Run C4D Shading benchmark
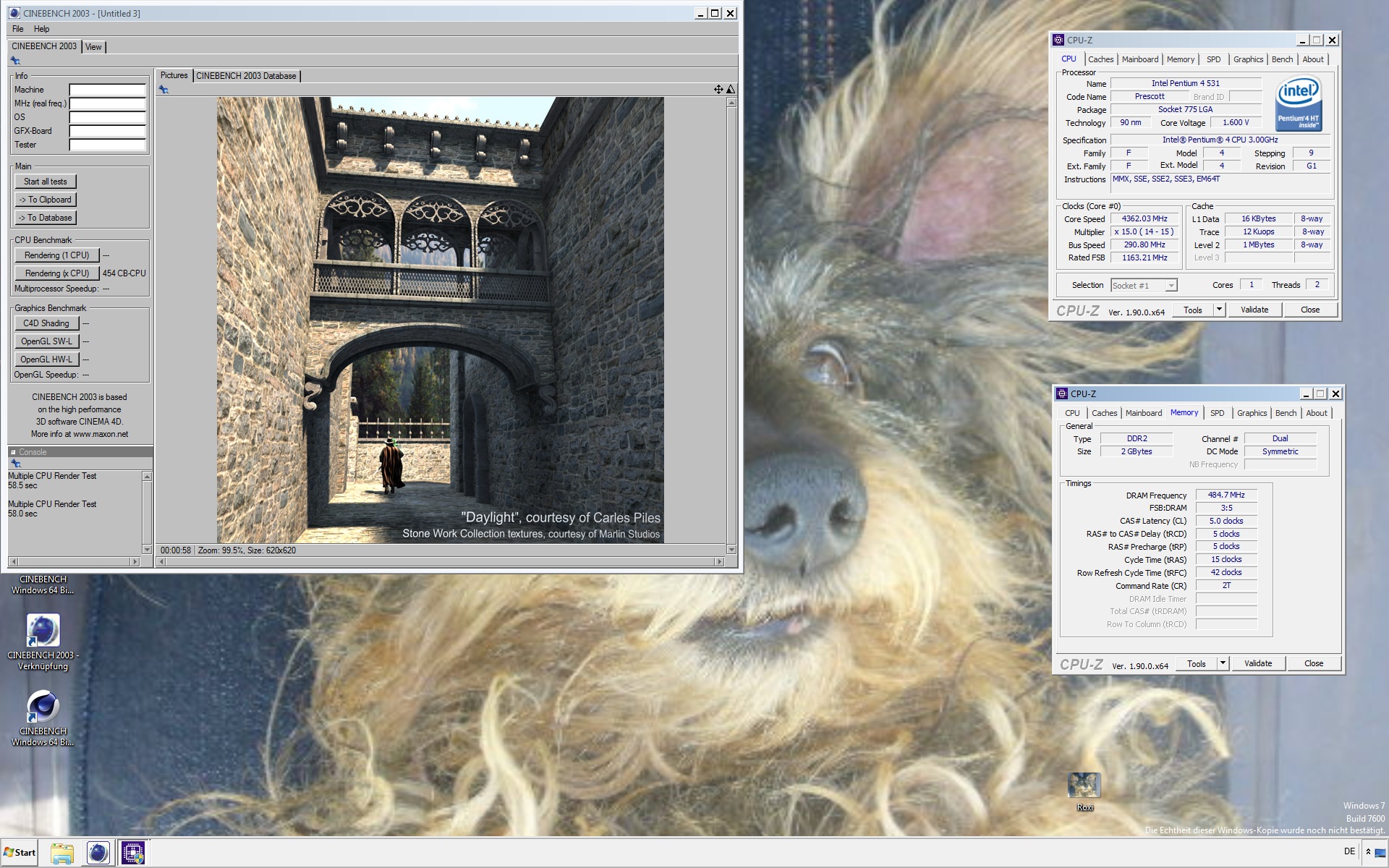Image resolution: width=1389 pixels, height=868 pixels. [x=46, y=323]
